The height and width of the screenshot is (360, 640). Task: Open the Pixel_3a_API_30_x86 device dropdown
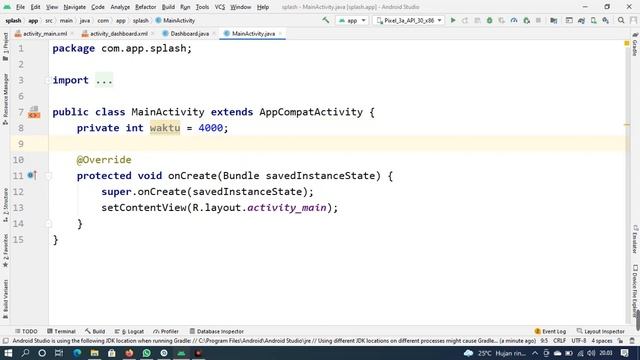[409, 20]
